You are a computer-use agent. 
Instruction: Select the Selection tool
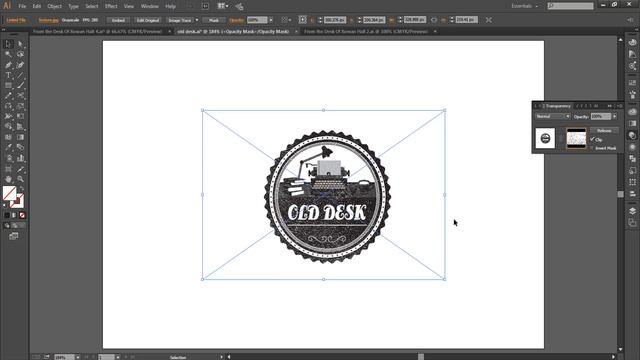coord(8,44)
